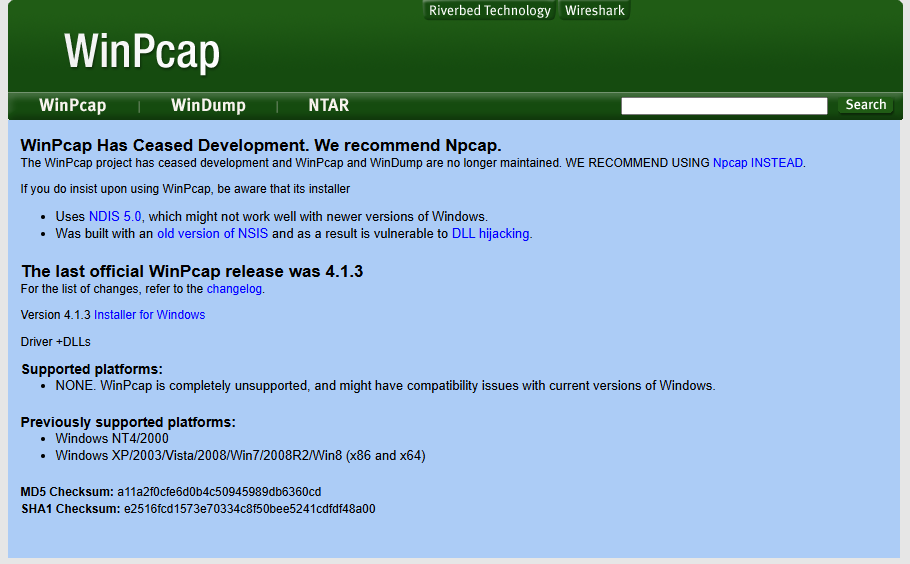
Task: Click the 'Previously supported platforms:' heading
Action: click(x=128, y=422)
